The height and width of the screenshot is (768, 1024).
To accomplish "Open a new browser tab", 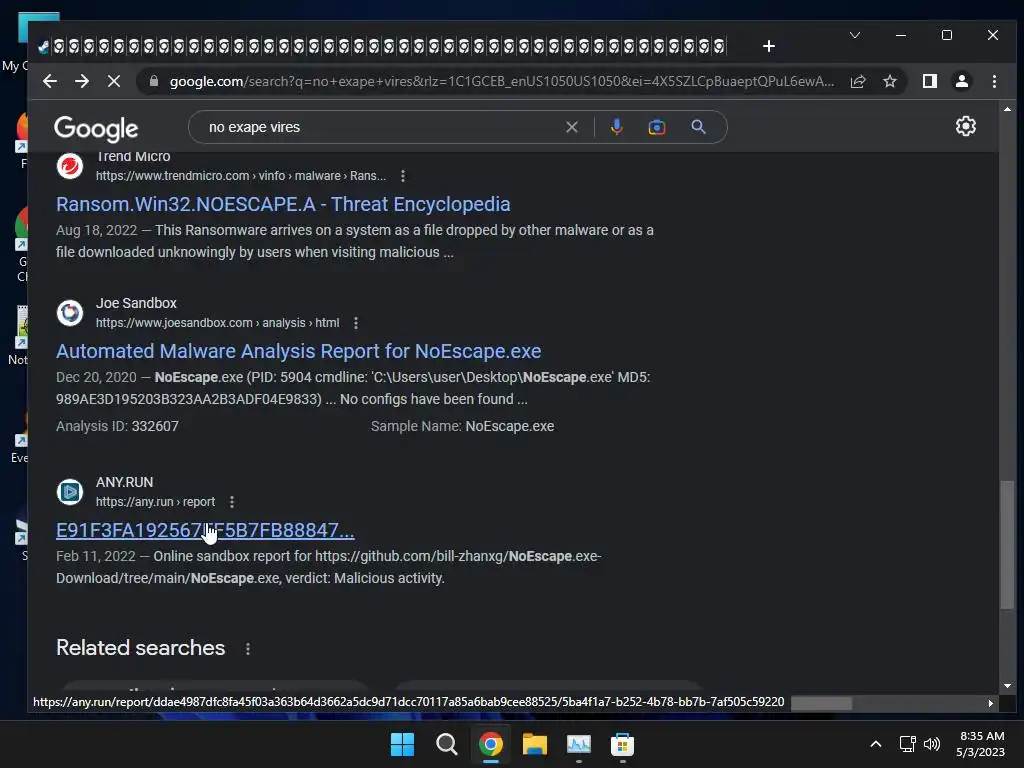I will (x=769, y=46).
